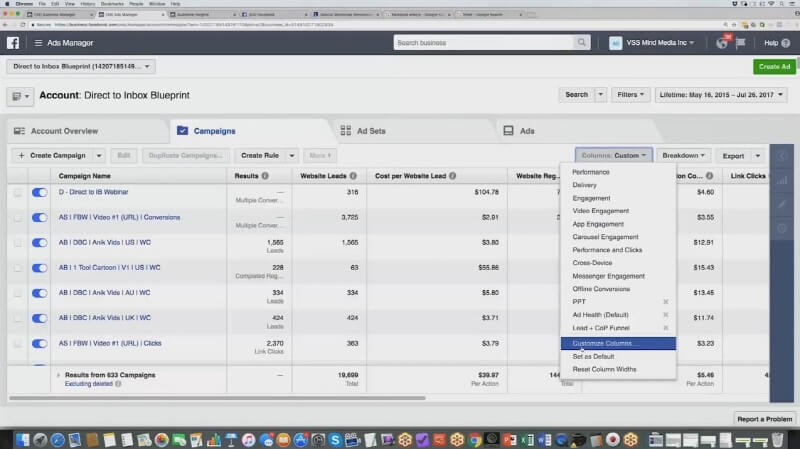Open the Create Campaign dropdown arrow

(99, 156)
